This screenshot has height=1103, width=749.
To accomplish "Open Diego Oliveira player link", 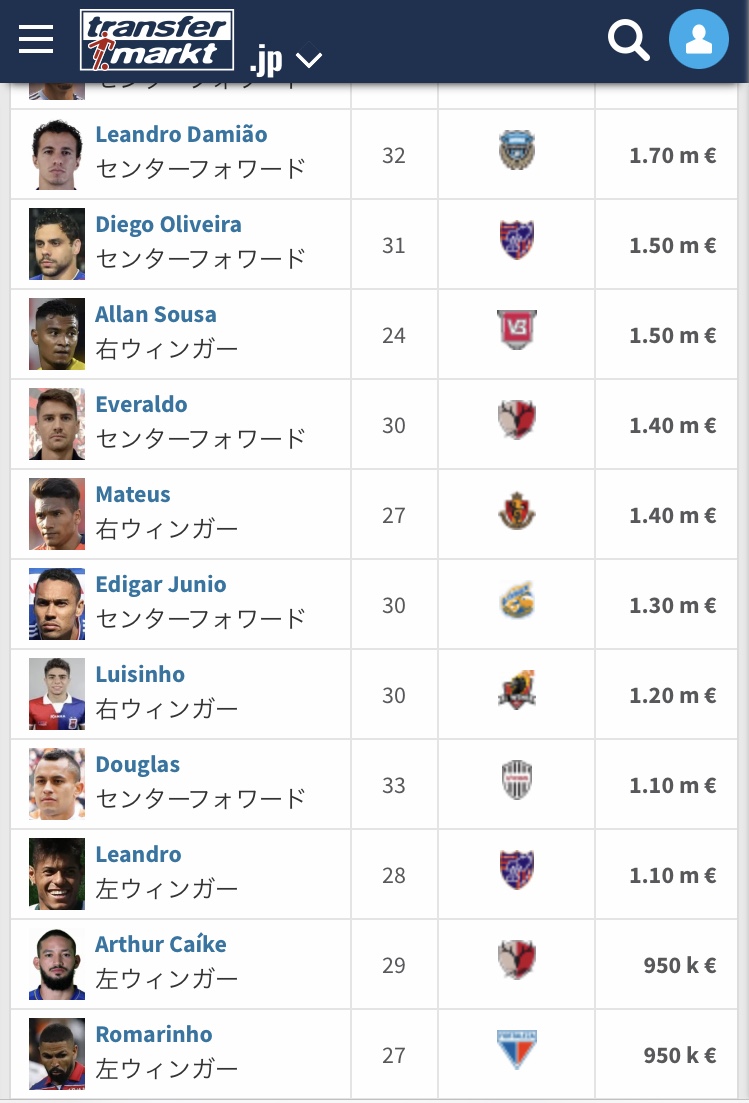I will pyautogui.click(x=169, y=224).
